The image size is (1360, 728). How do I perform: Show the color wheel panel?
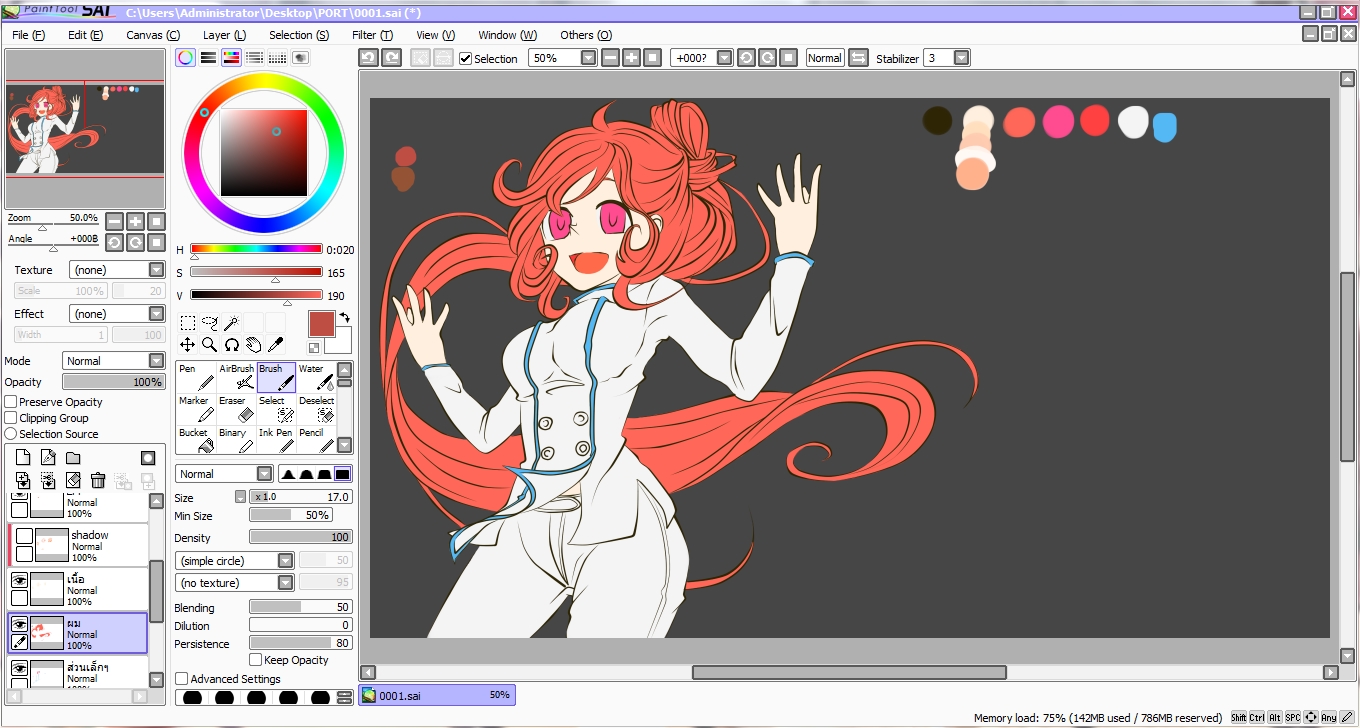pos(186,58)
